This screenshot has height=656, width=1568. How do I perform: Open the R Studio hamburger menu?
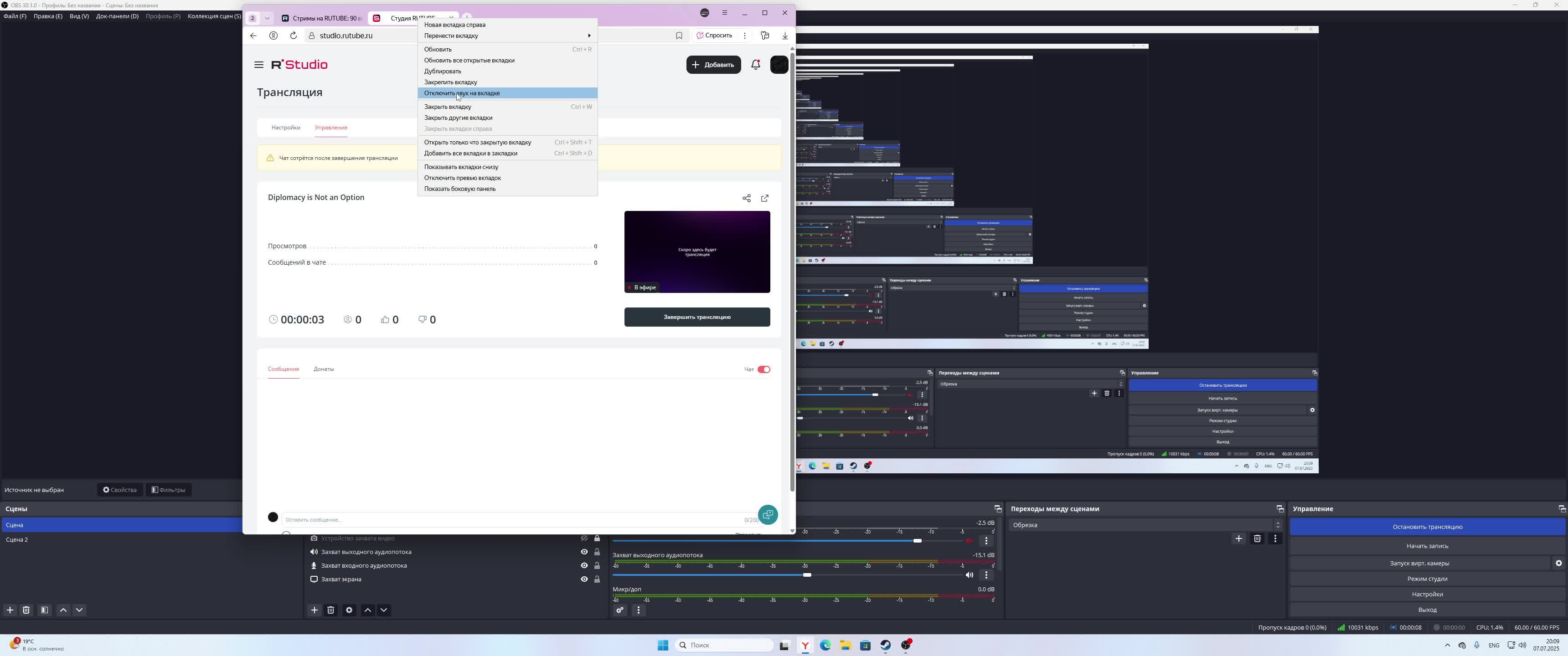click(x=259, y=65)
